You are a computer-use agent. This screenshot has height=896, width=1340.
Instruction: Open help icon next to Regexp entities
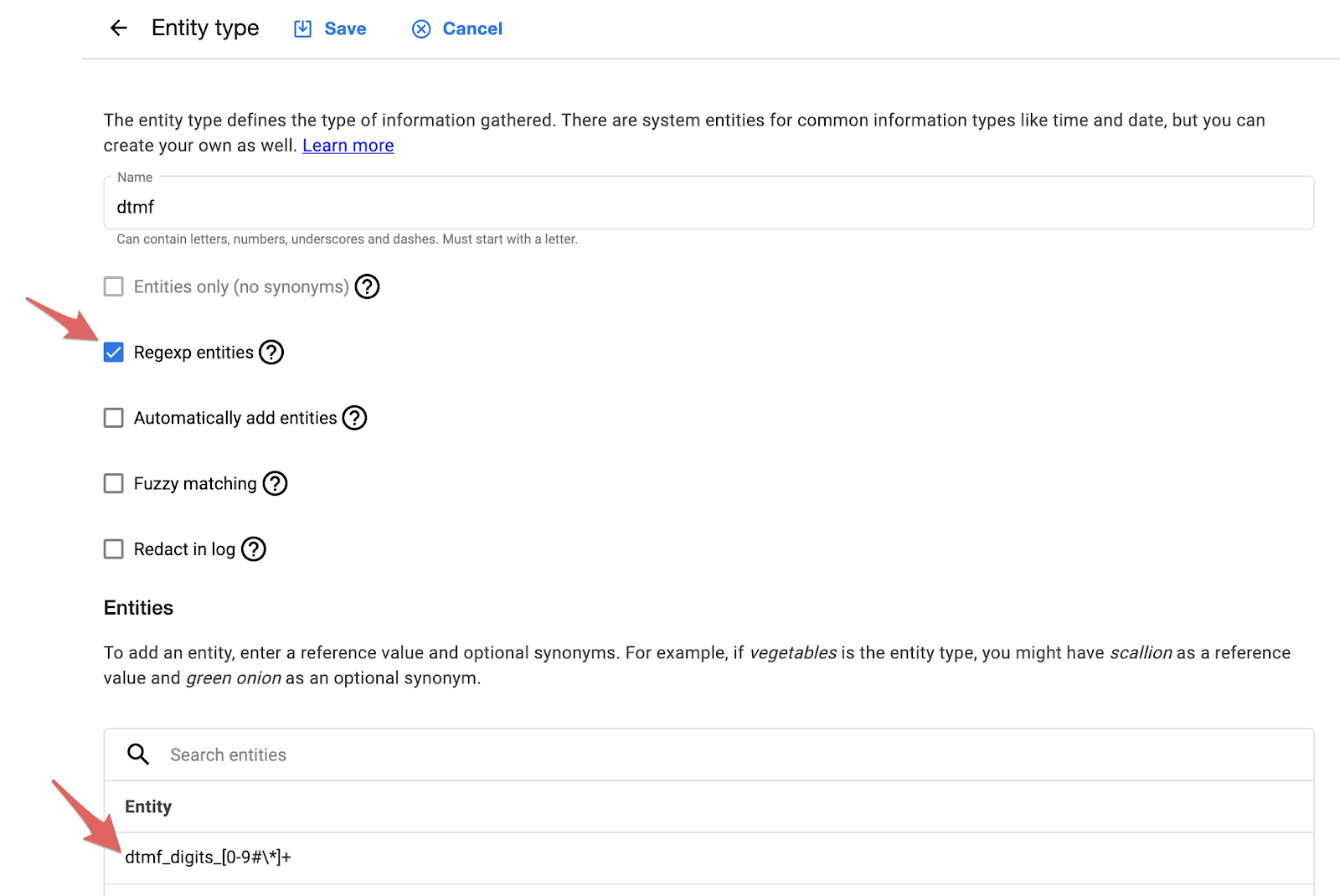[271, 353]
